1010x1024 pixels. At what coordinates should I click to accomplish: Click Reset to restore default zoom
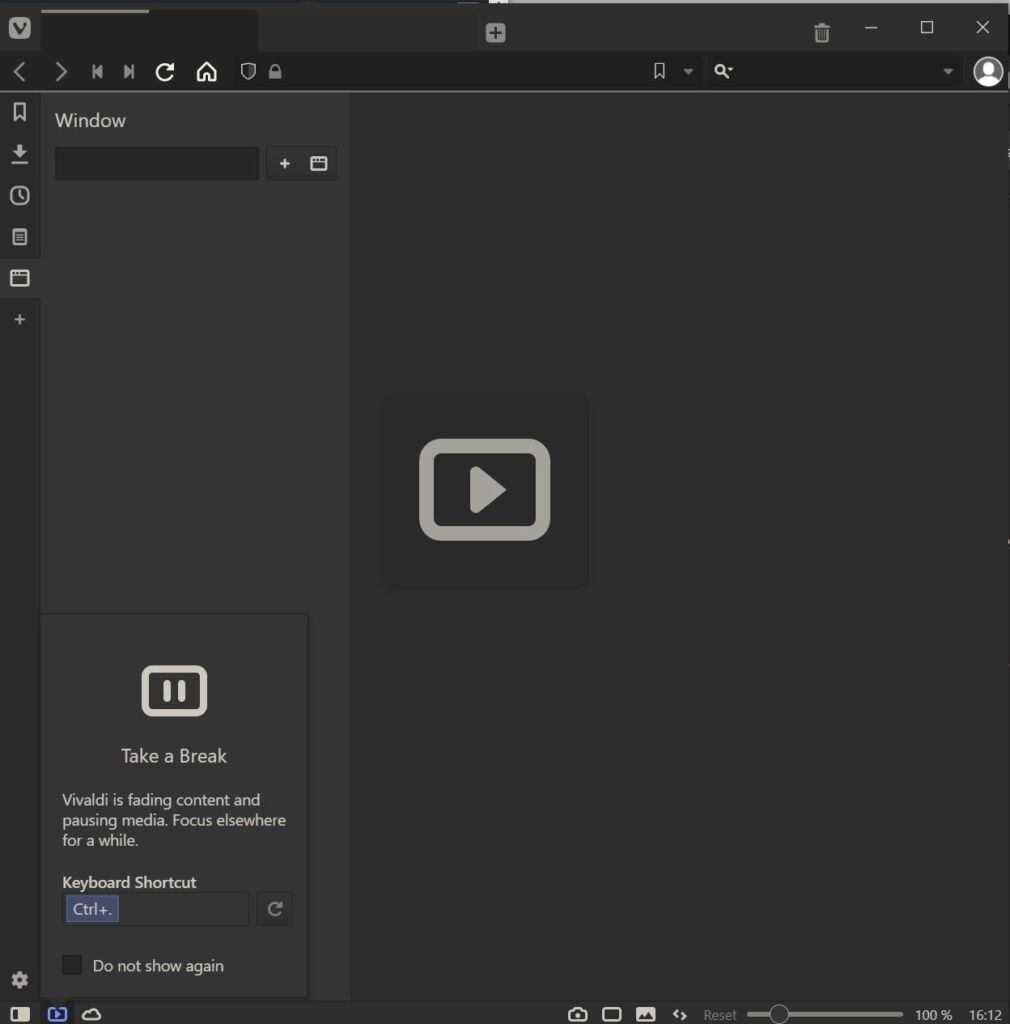720,1013
